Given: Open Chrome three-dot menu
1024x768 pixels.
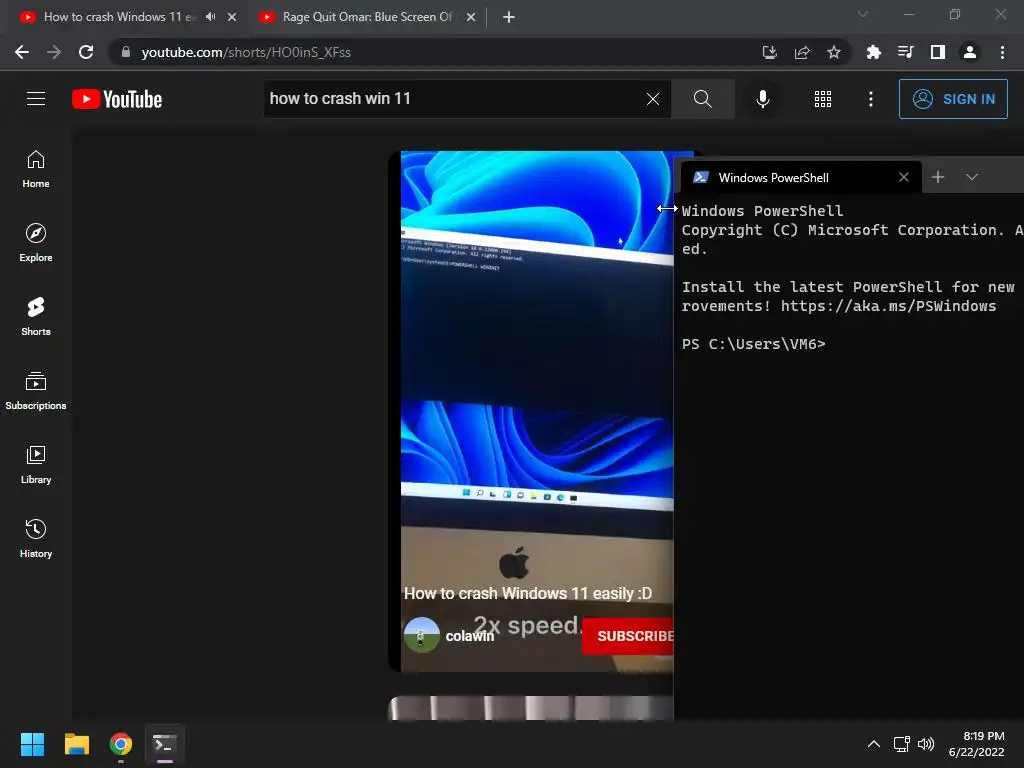Looking at the screenshot, I should click(1002, 52).
